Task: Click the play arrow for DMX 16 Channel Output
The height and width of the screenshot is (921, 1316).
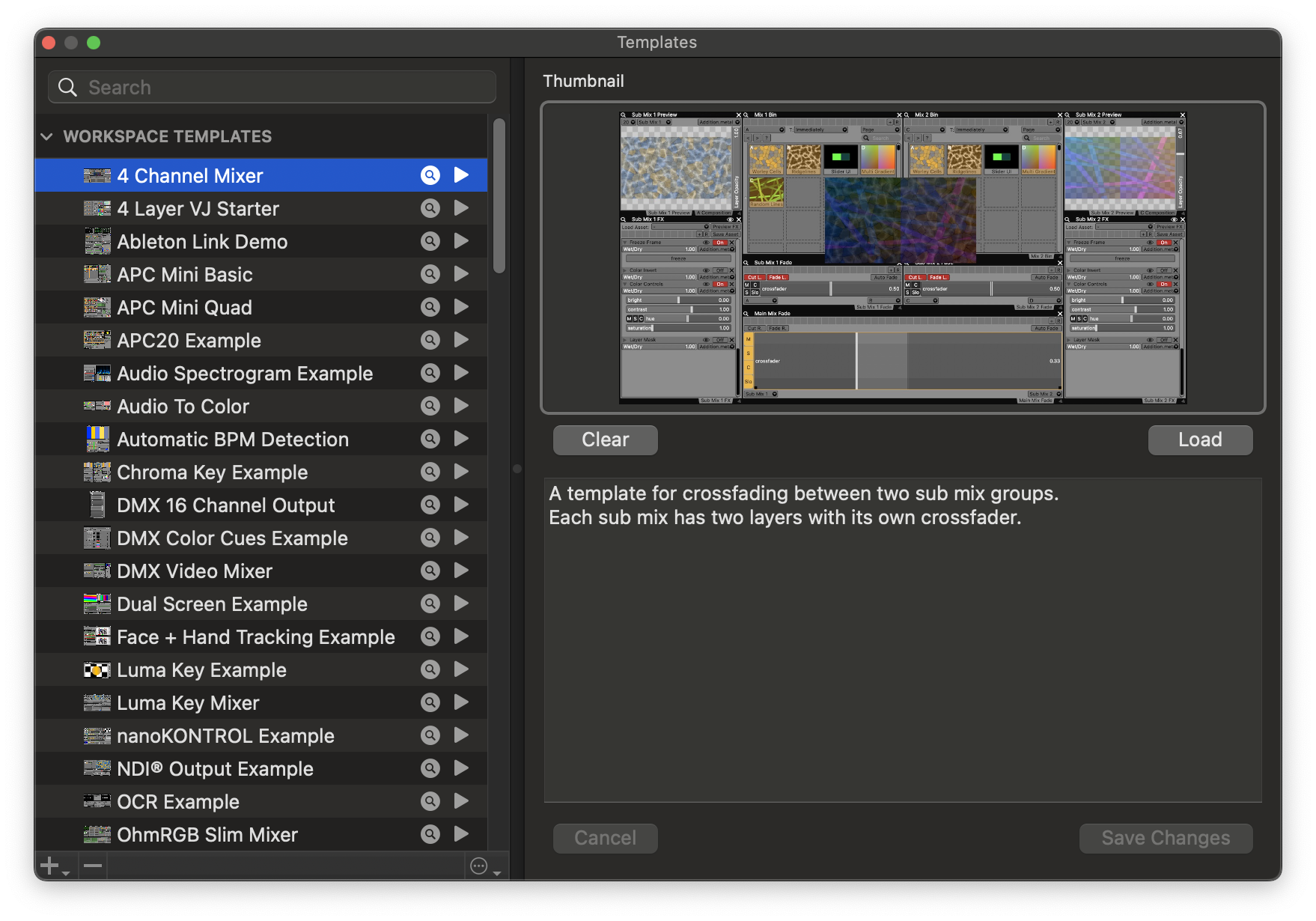Action: pyautogui.click(x=461, y=505)
